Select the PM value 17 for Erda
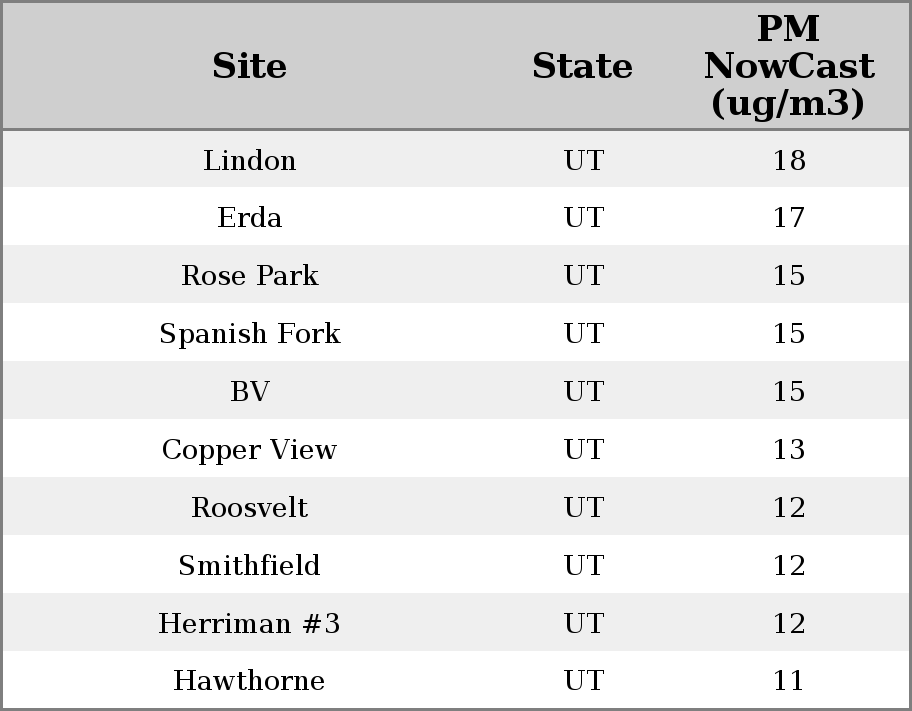912x711 pixels. 788,218
